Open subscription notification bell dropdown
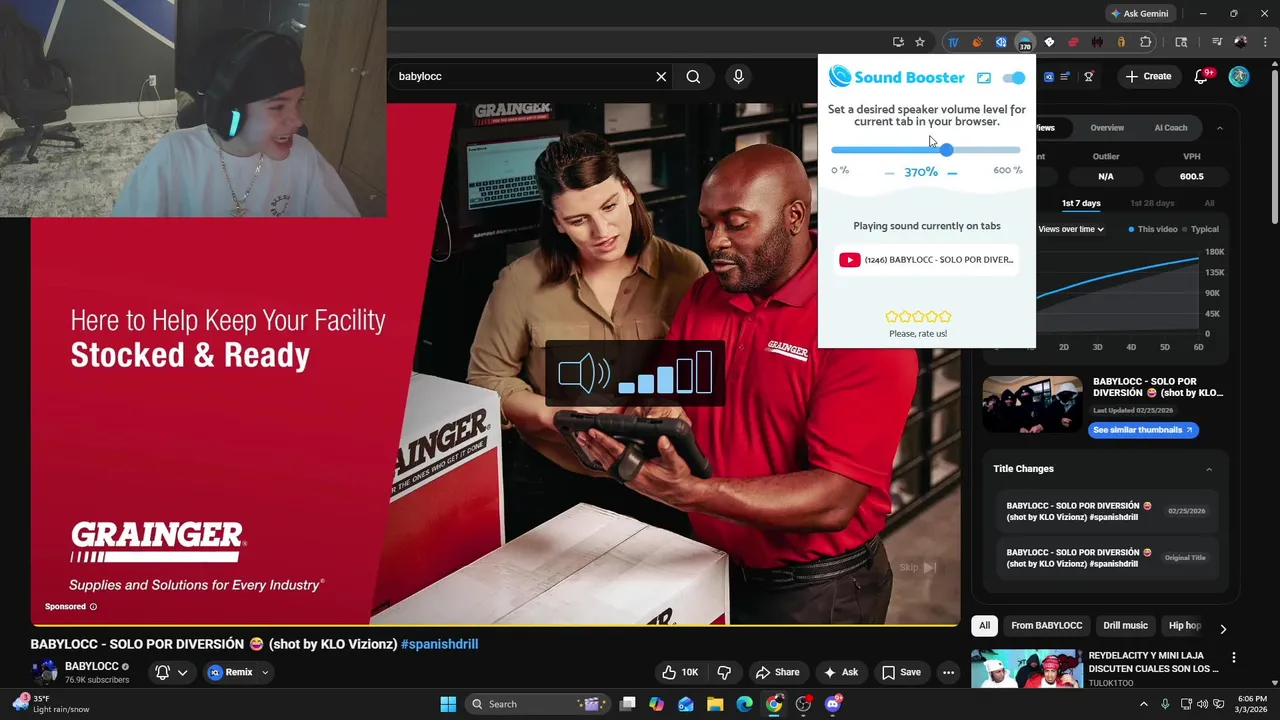 pos(171,672)
